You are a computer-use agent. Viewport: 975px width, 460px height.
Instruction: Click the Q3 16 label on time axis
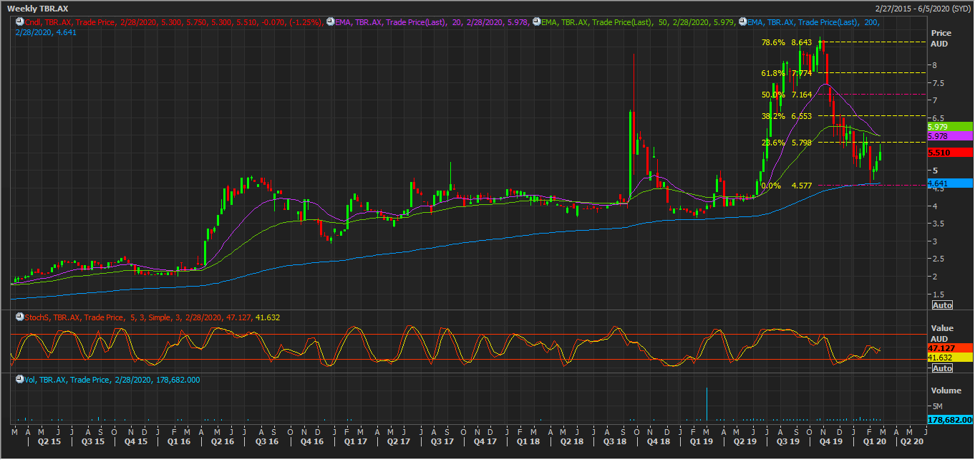(266, 441)
